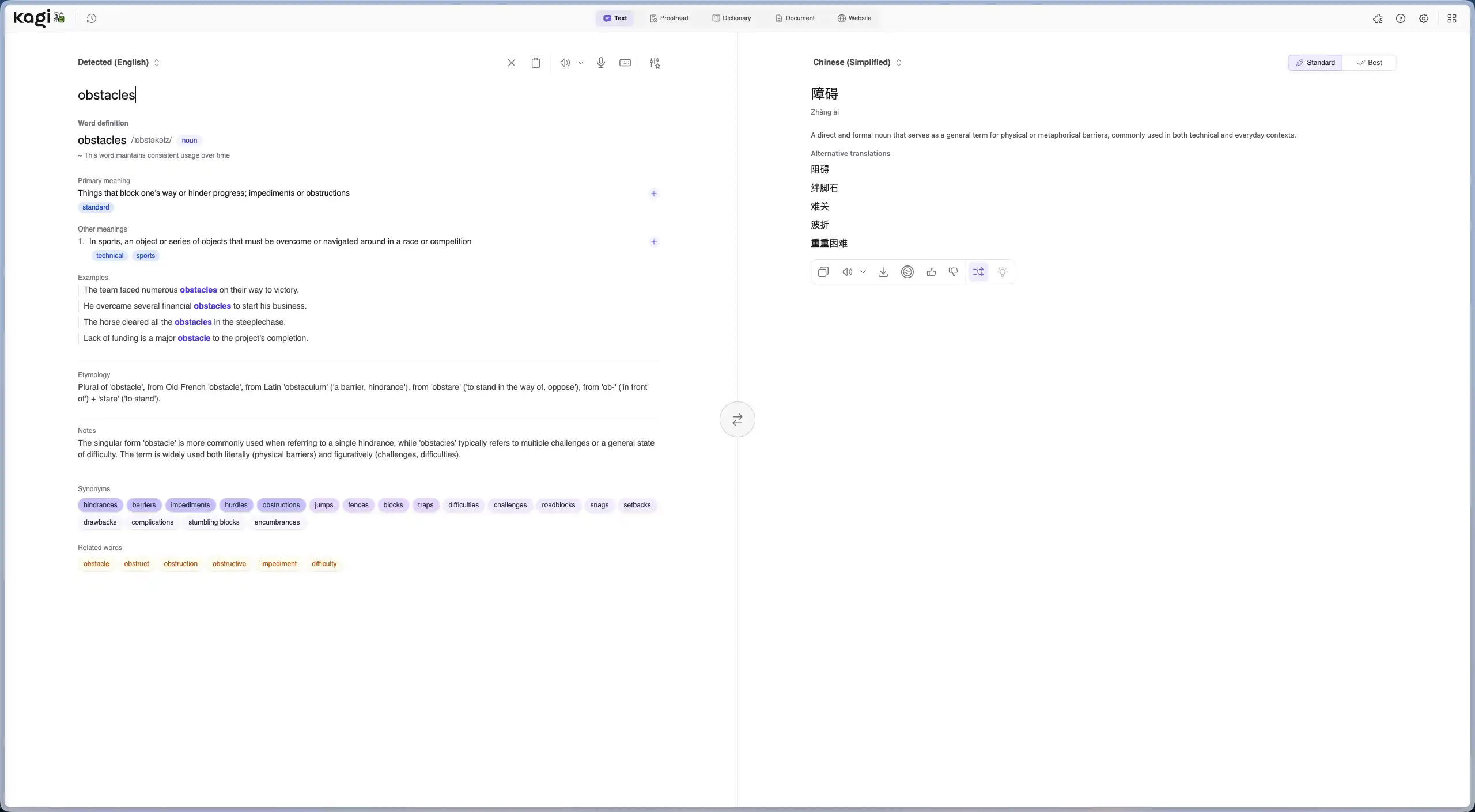Select the Standard translation mode
Screen dimensions: 1475x812
pos(1315,63)
